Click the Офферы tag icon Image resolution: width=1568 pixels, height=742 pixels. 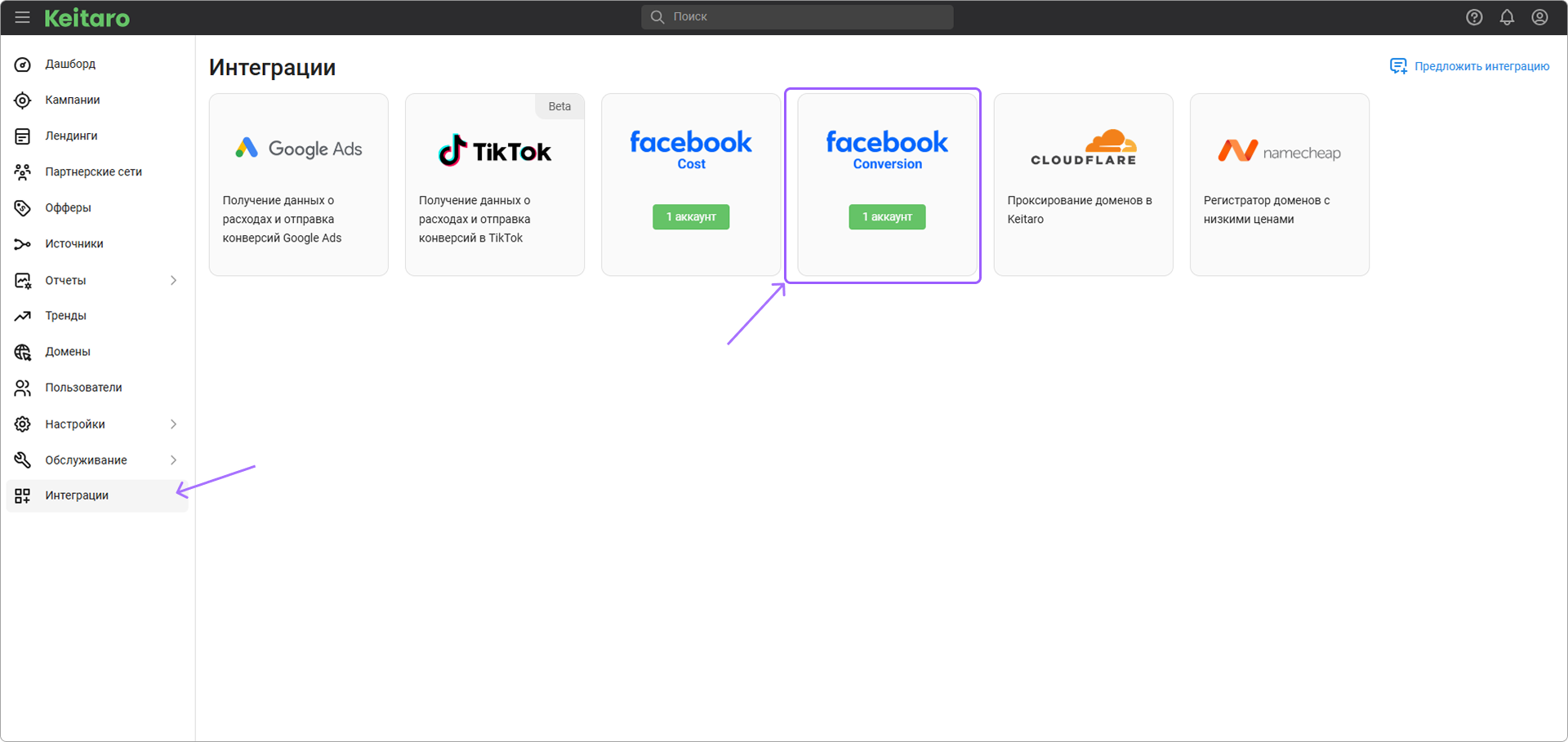tap(23, 208)
